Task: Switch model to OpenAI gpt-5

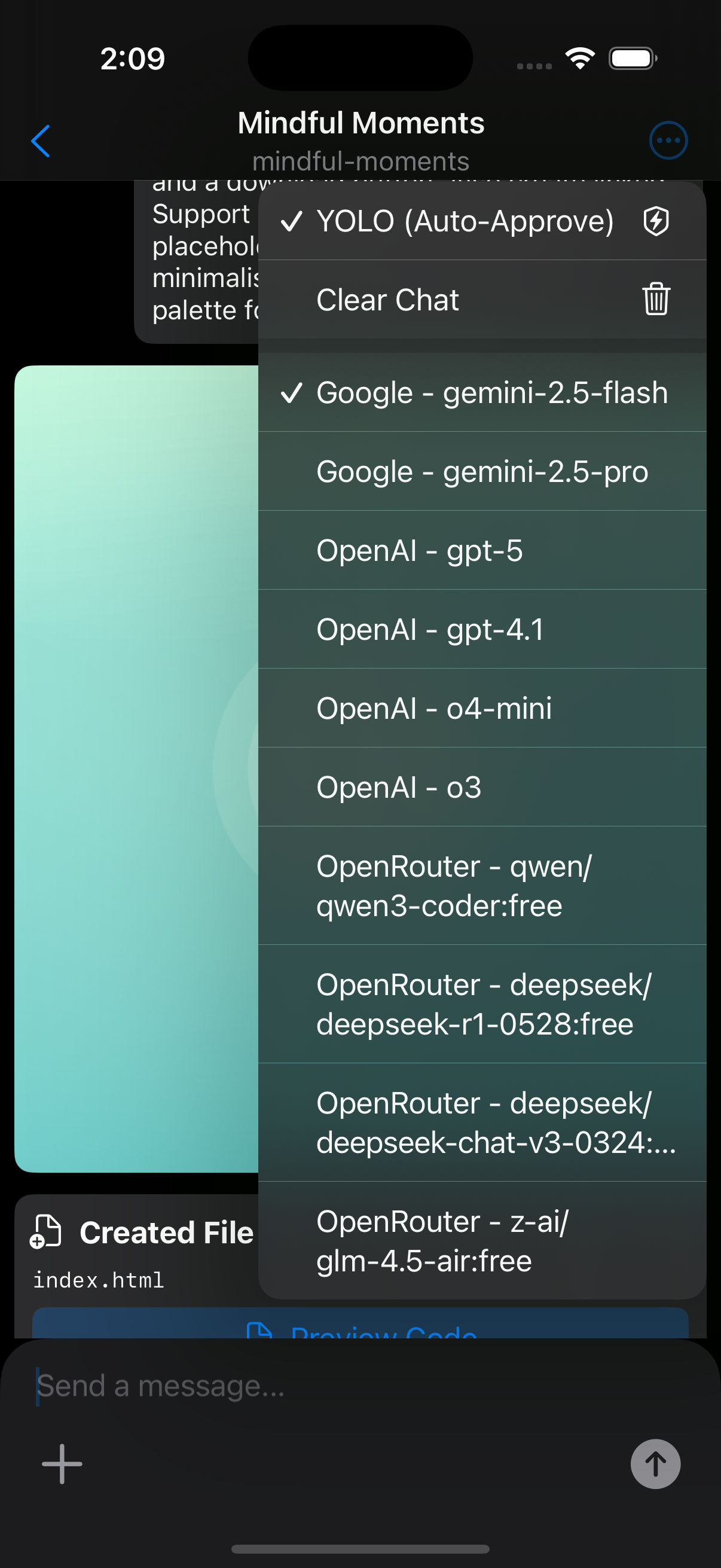Action: click(420, 551)
